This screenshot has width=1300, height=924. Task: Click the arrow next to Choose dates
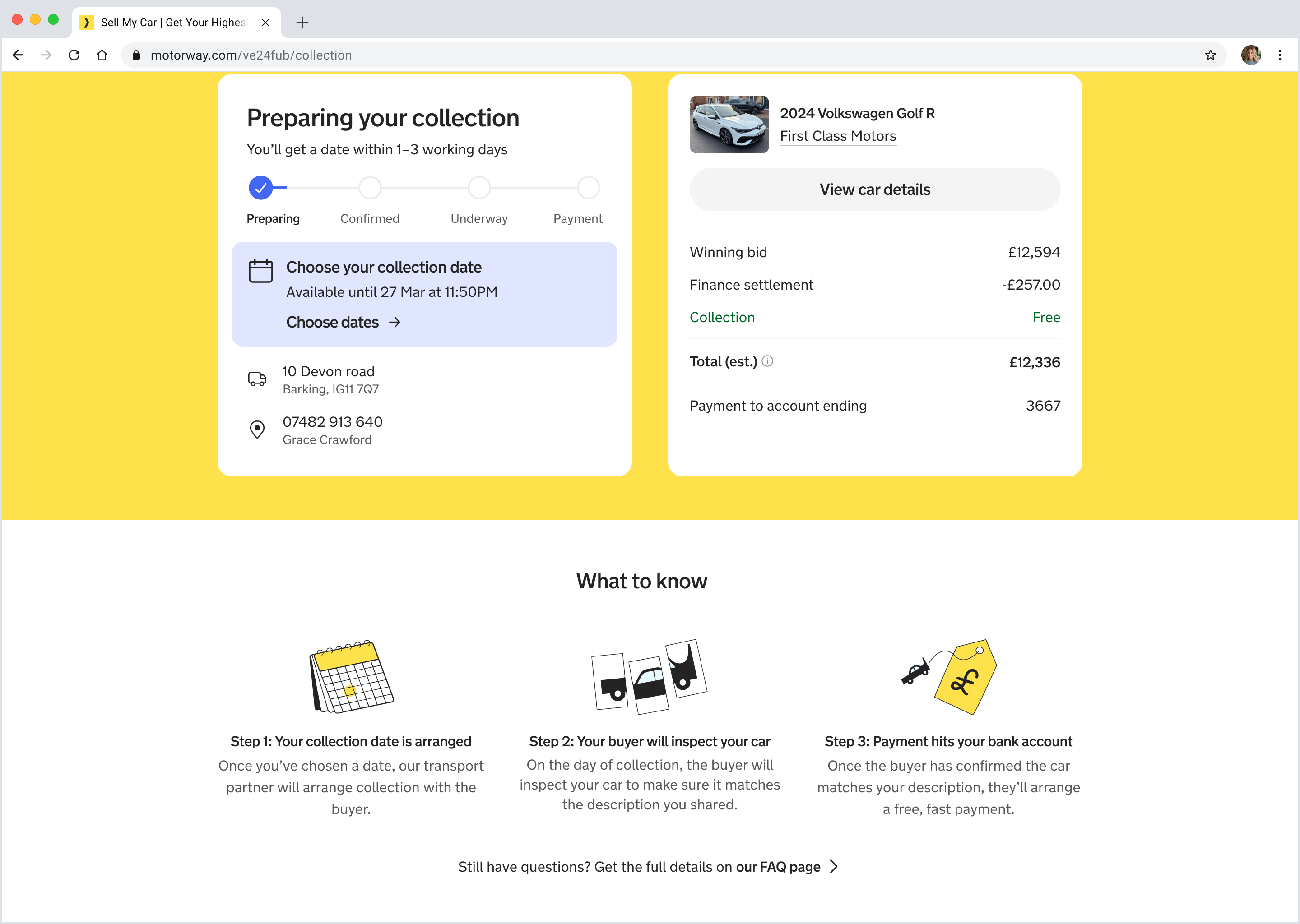pos(395,323)
